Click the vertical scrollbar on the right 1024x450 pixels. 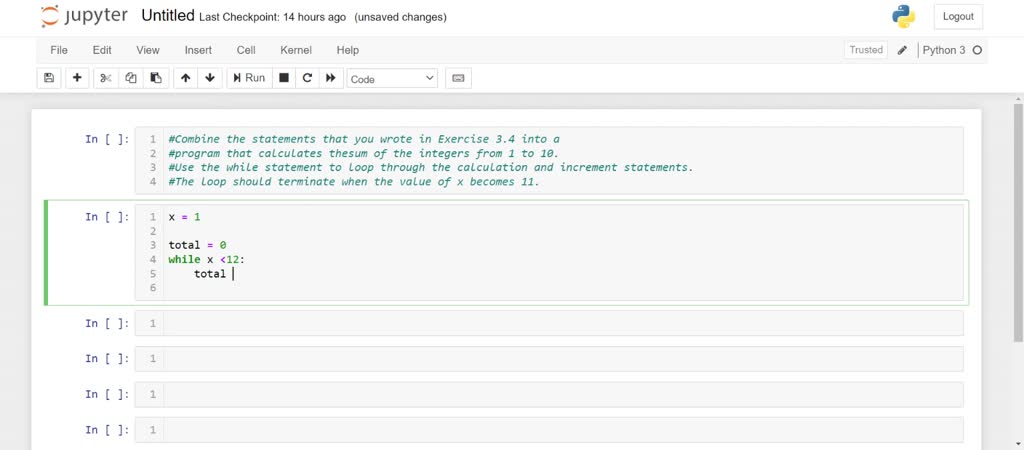point(1018,222)
